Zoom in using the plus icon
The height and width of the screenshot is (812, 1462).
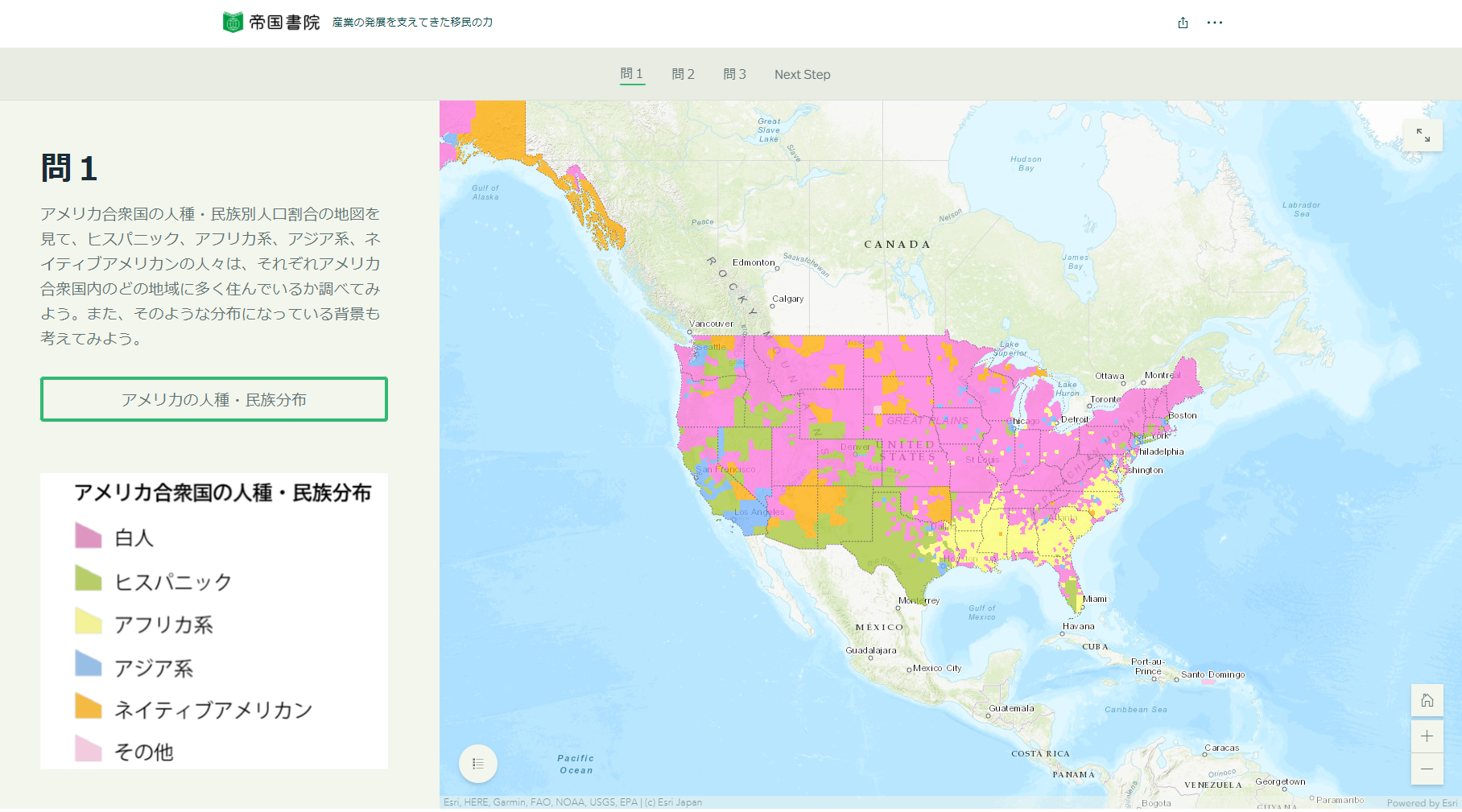(x=1427, y=735)
